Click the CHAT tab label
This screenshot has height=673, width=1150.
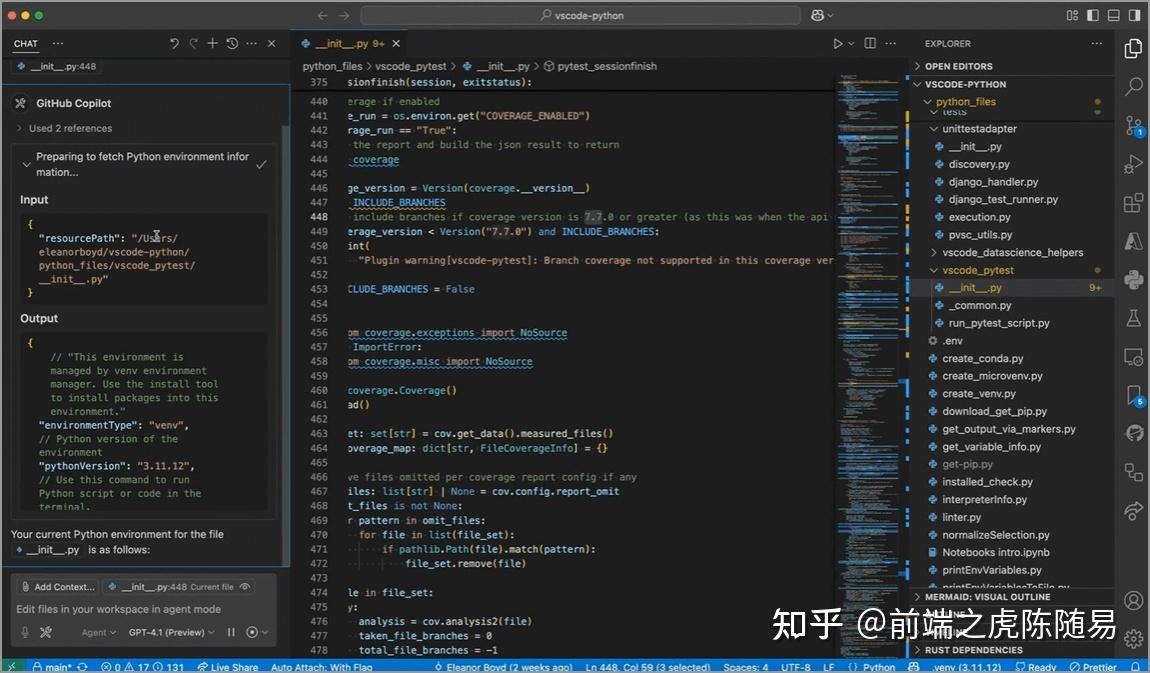[25, 43]
